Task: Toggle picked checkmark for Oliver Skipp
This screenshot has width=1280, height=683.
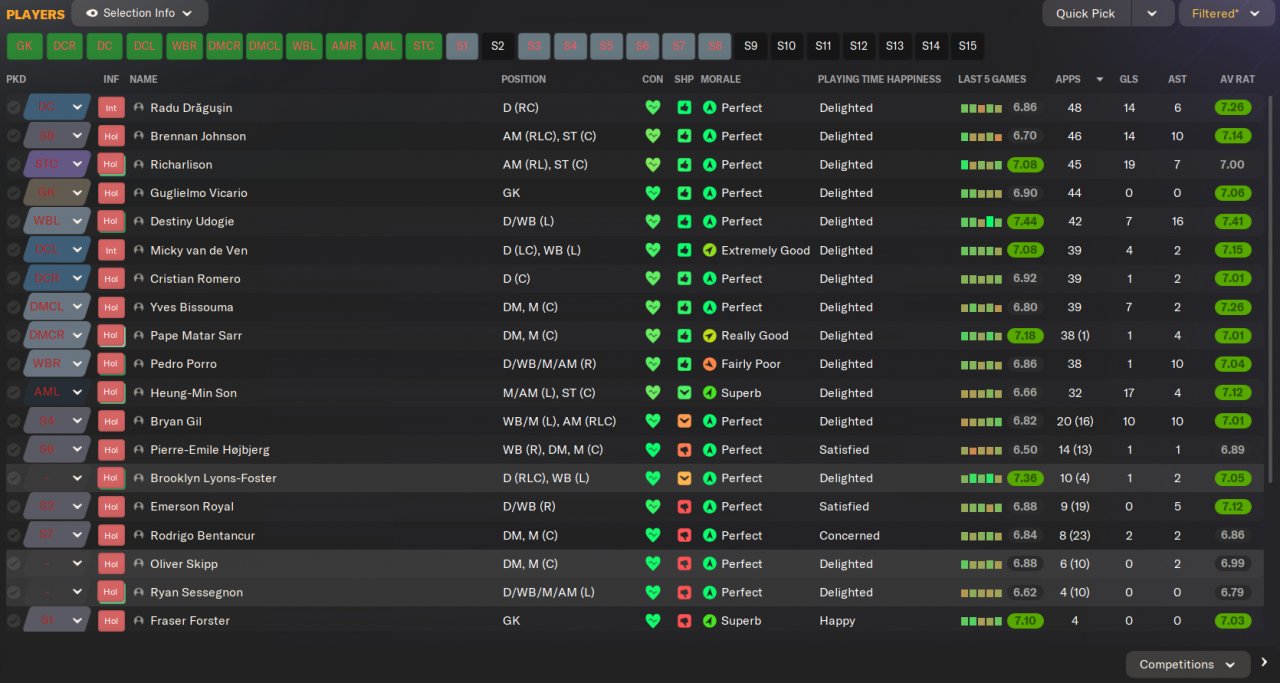Action: point(13,564)
